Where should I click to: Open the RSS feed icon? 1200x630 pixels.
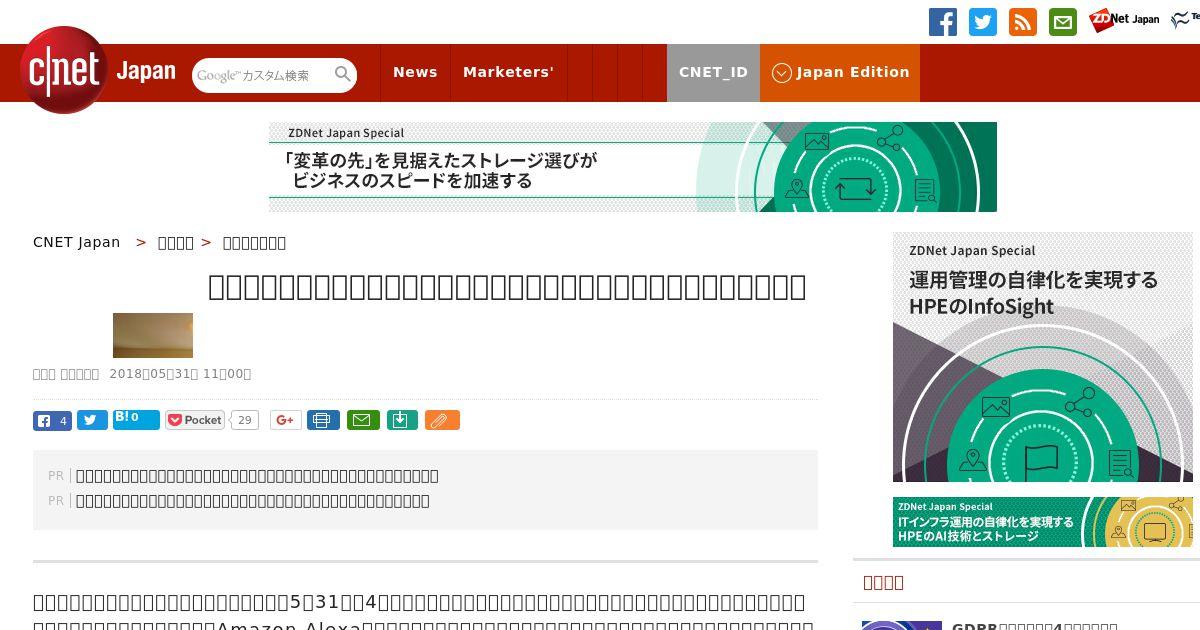point(1023,22)
